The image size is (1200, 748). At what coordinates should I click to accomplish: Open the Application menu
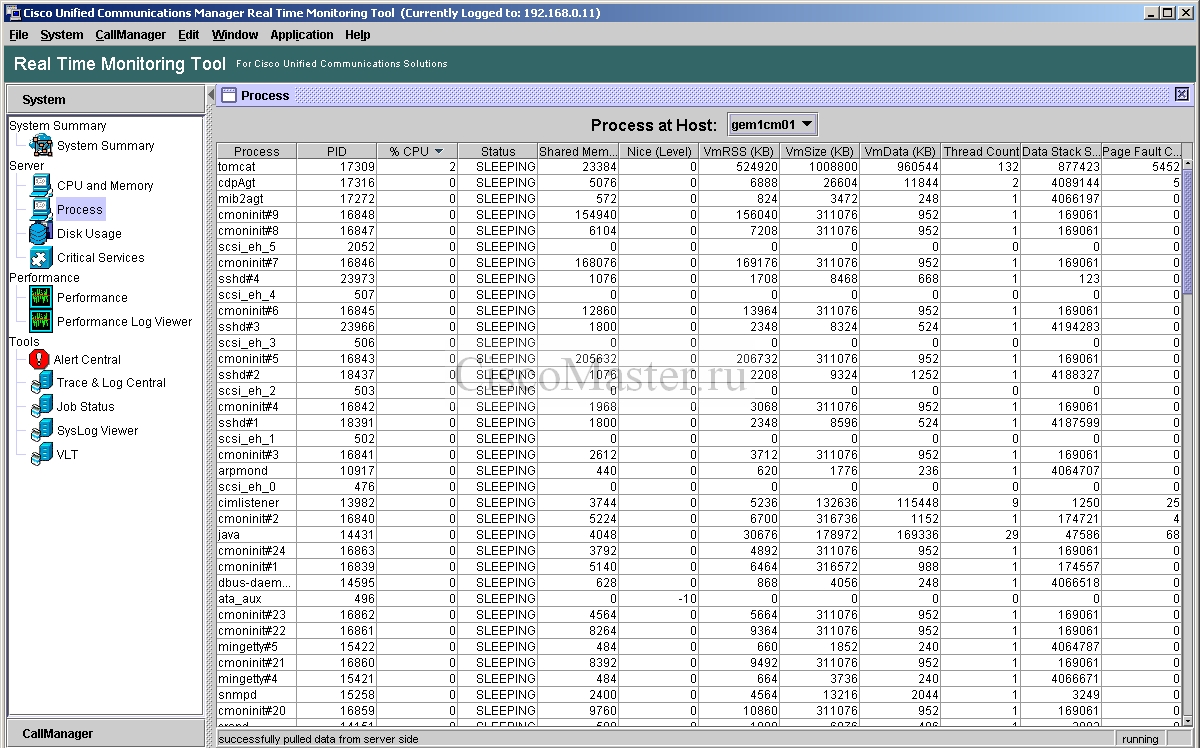point(302,34)
